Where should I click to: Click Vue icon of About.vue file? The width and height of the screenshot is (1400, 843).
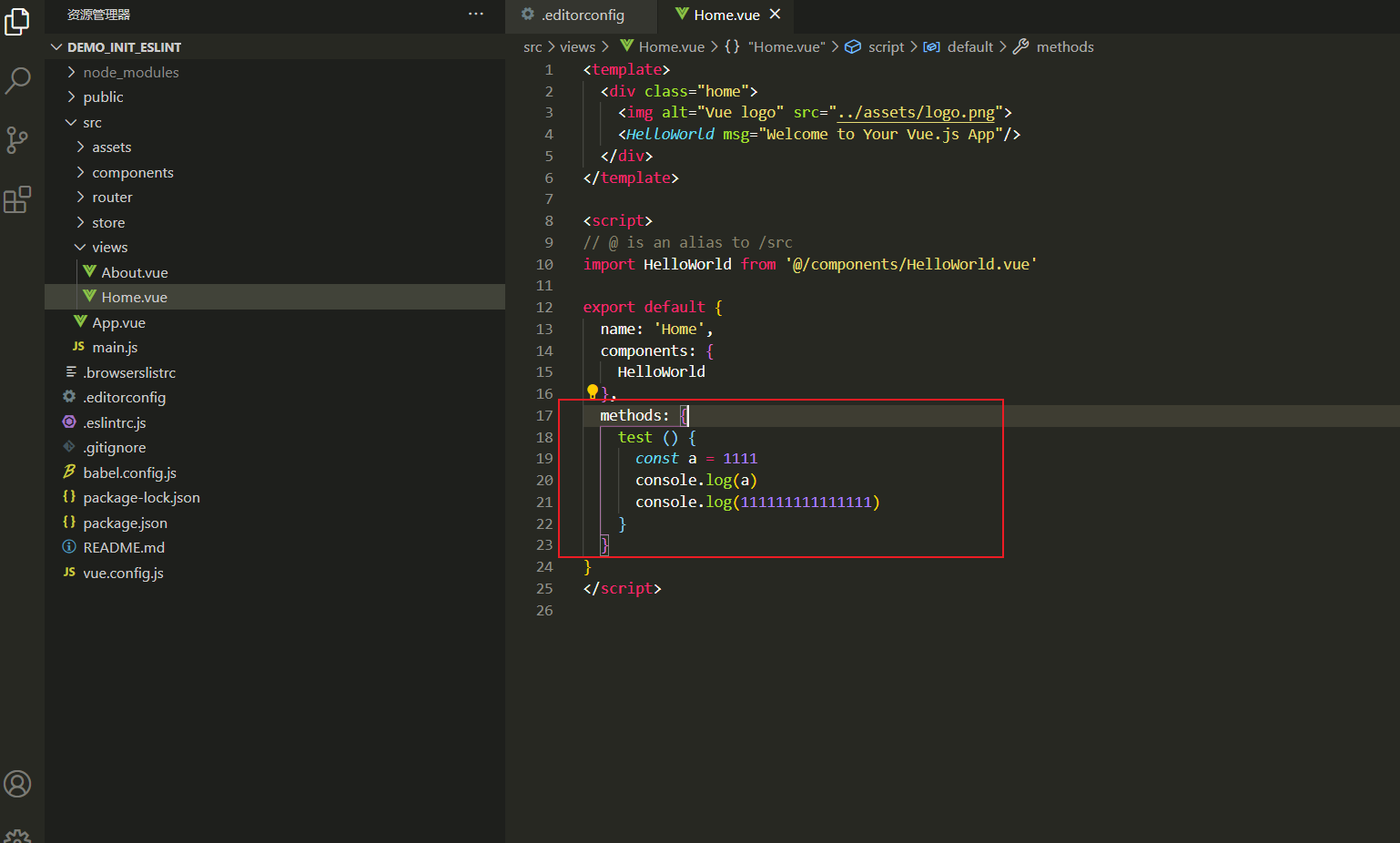[x=89, y=271]
